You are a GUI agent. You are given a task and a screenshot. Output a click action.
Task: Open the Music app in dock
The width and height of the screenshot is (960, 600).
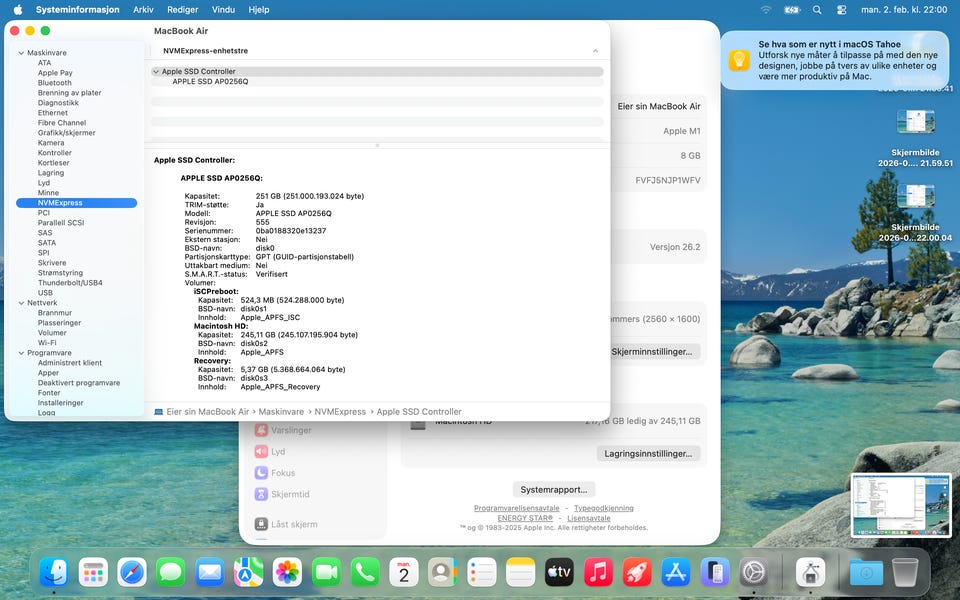click(598, 572)
